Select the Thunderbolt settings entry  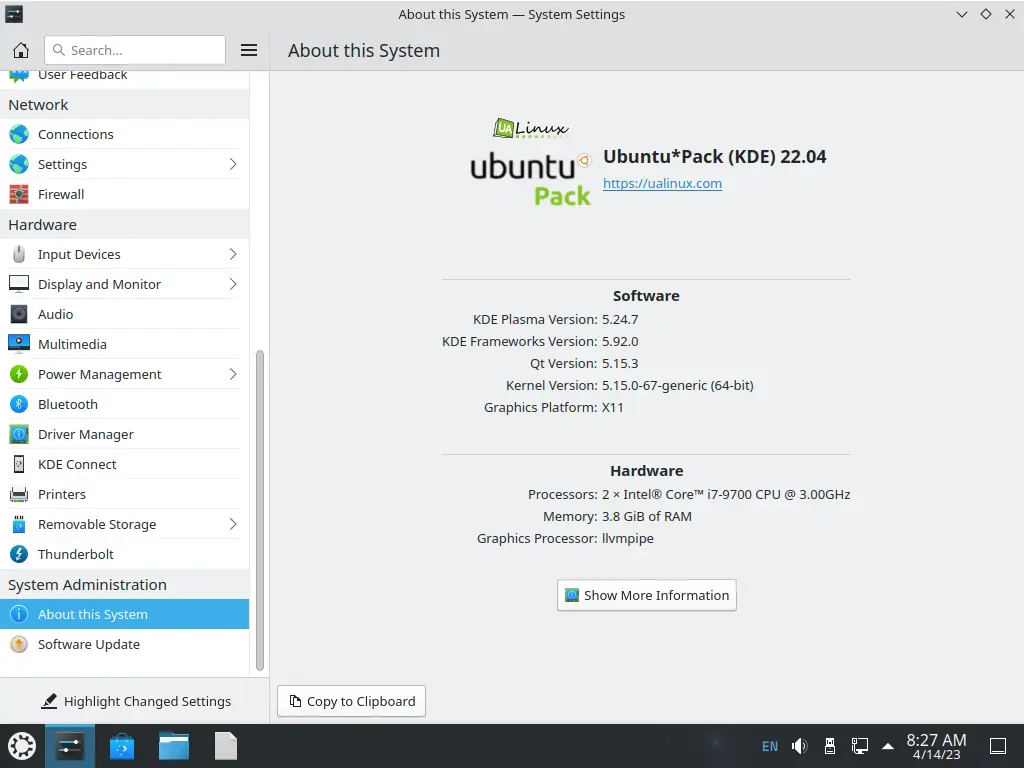click(124, 554)
